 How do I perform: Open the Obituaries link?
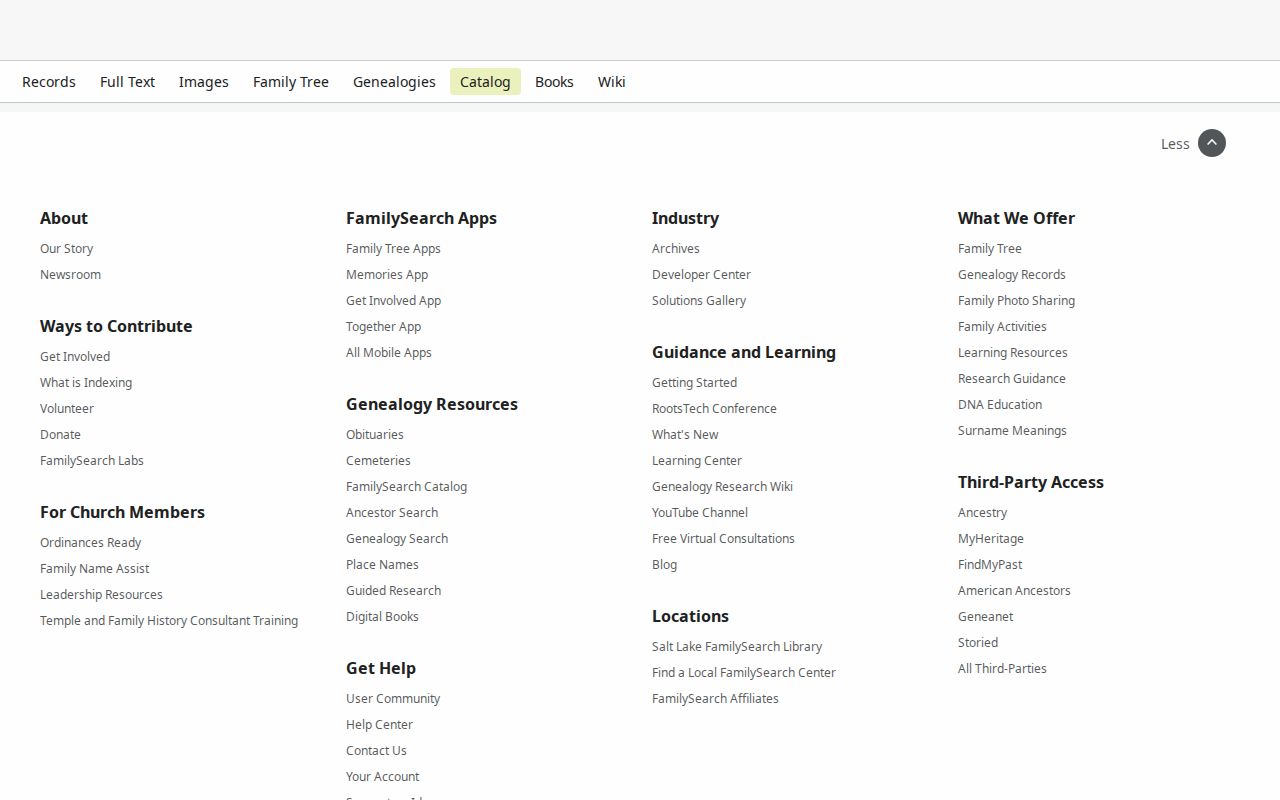(x=375, y=434)
